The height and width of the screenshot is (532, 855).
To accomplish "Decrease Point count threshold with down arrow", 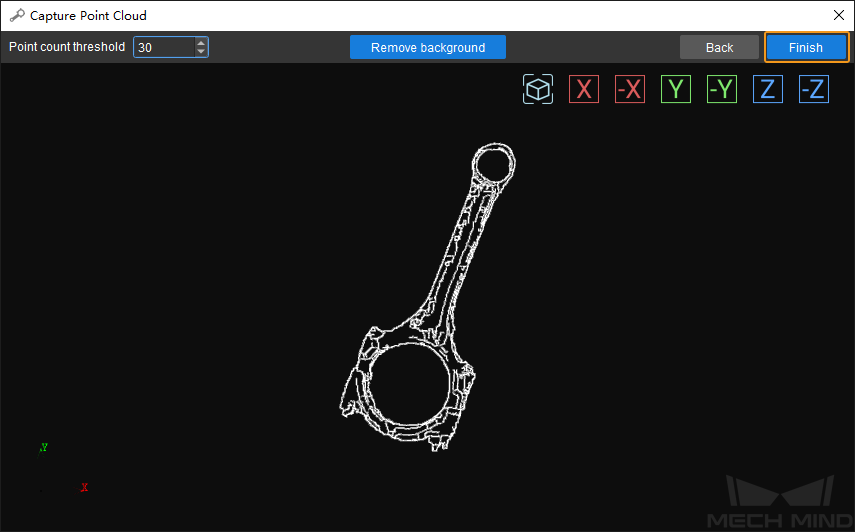I will [x=201, y=52].
